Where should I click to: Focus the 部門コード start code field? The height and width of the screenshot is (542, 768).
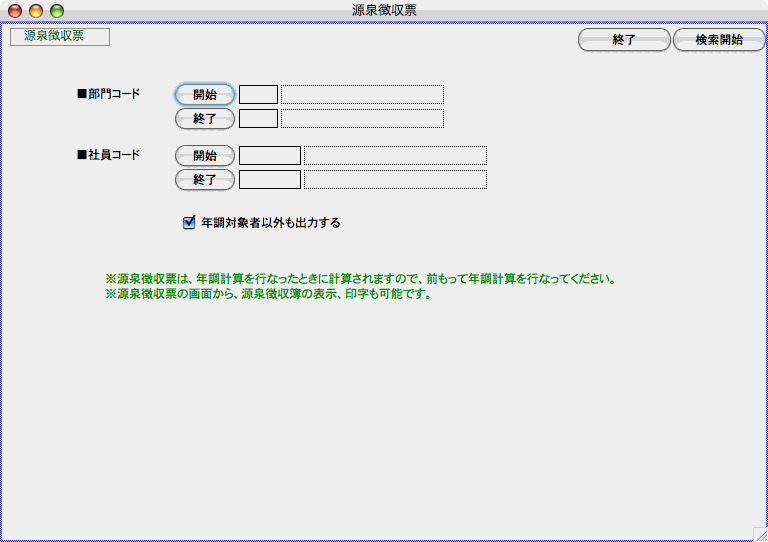(258, 95)
